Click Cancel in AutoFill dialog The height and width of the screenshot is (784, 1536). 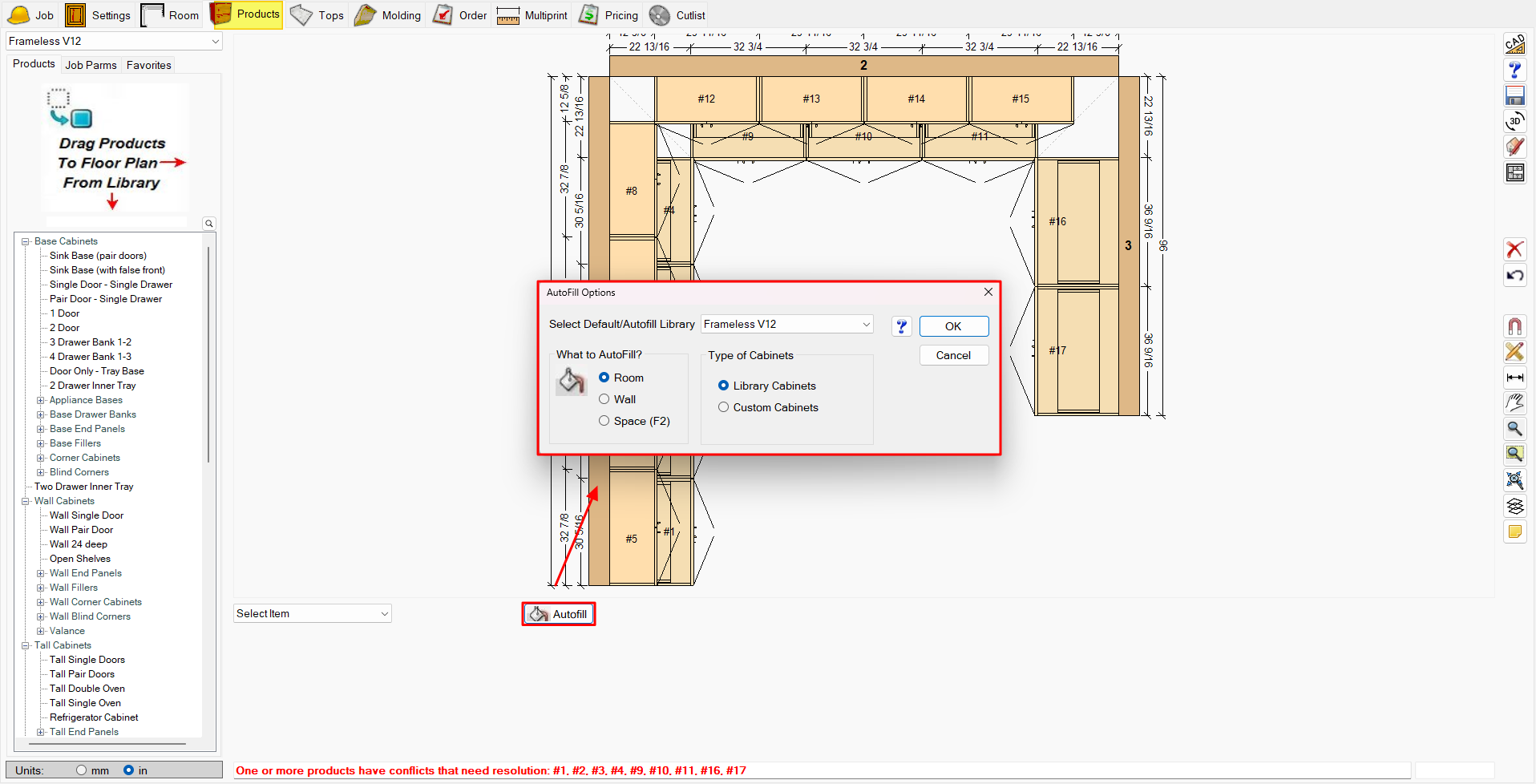click(953, 355)
